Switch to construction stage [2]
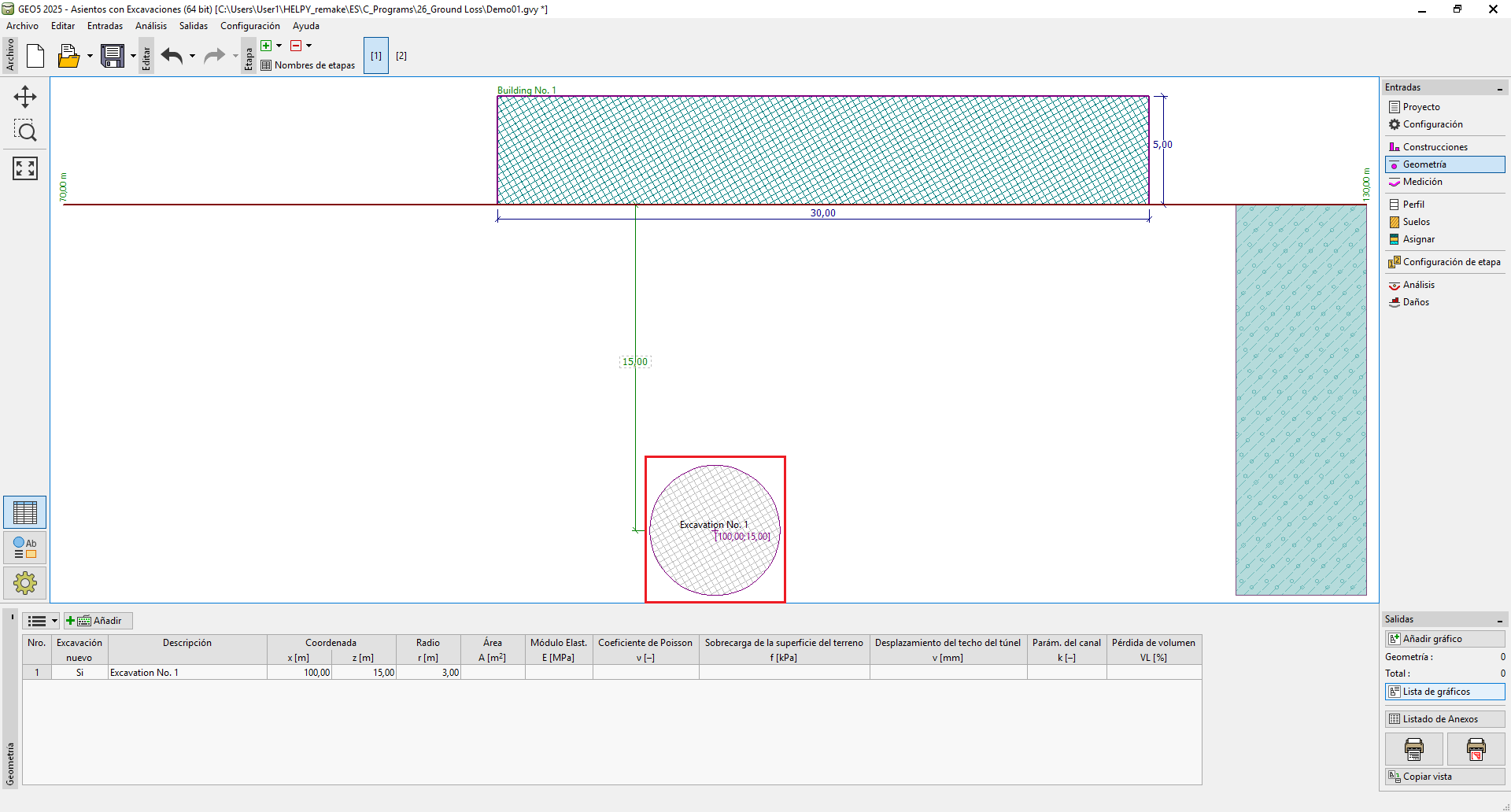Image resolution: width=1511 pixels, height=812 pixels. click(401, 56)
